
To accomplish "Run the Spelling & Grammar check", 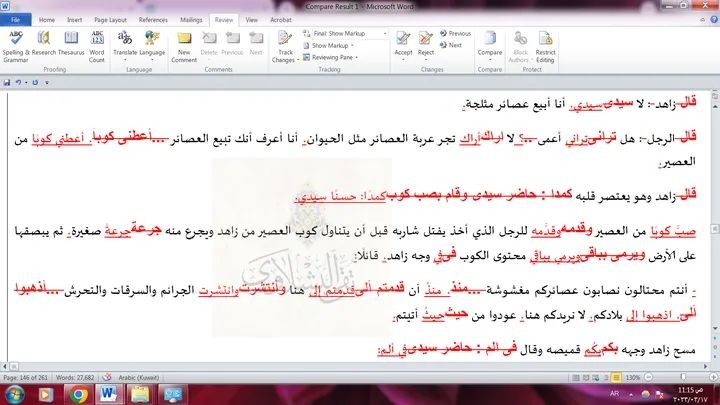I will [16, 47].
